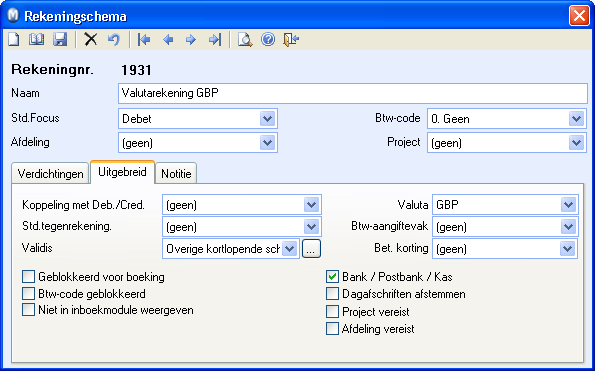Expand the Btw-aangiftevak dropdown
595x371 pixels.
pyautogui.click(x=568, y=227)
